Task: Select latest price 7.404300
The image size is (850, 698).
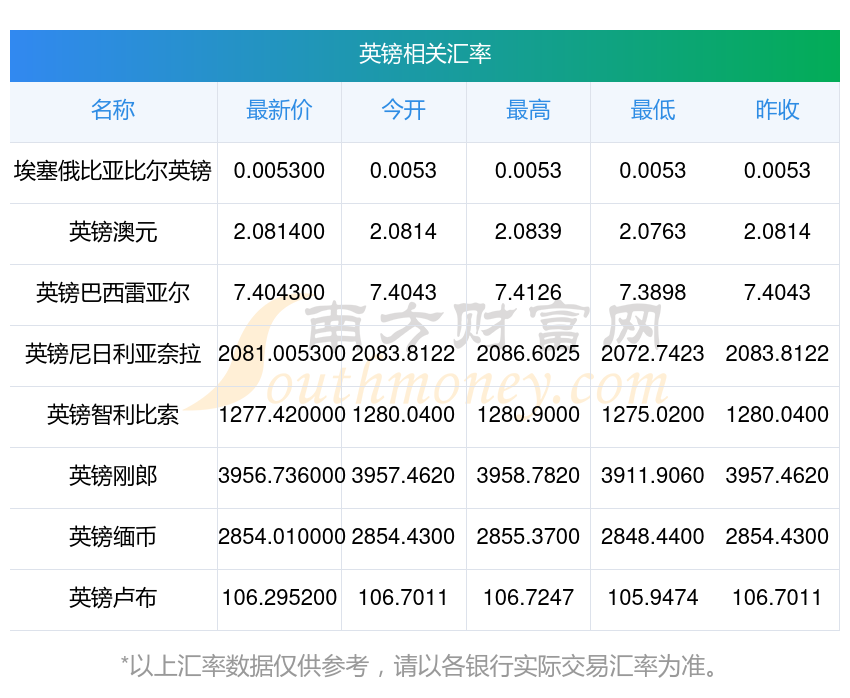Action: tap(279, 293)
